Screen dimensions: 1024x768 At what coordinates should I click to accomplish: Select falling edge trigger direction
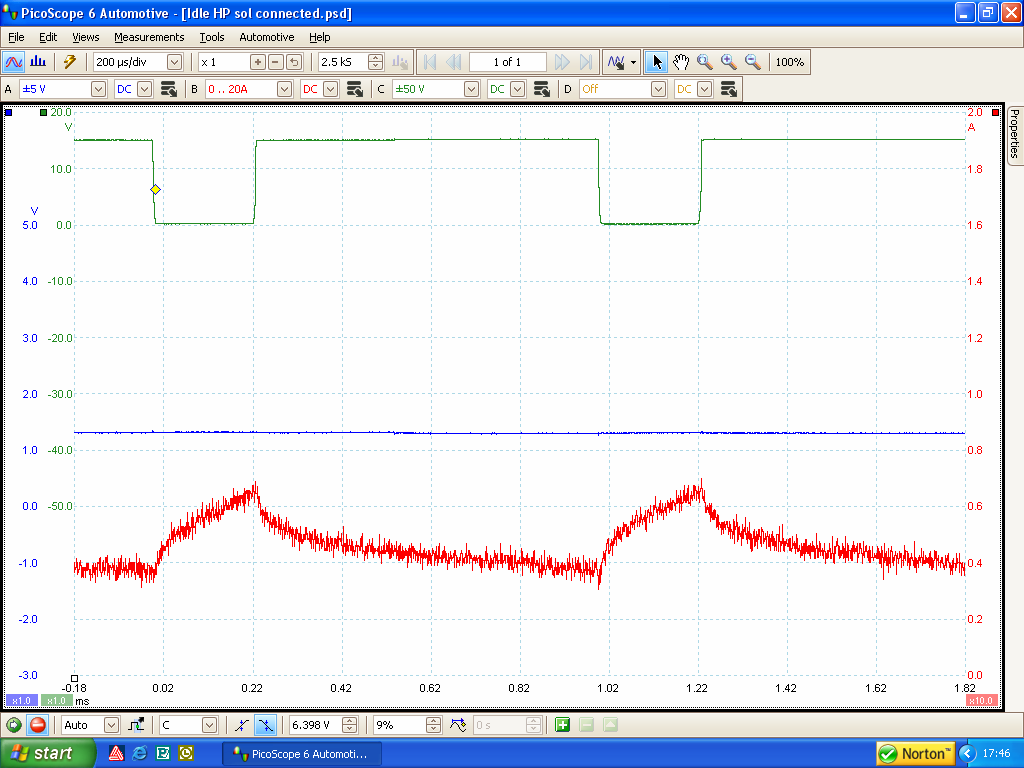265,725
